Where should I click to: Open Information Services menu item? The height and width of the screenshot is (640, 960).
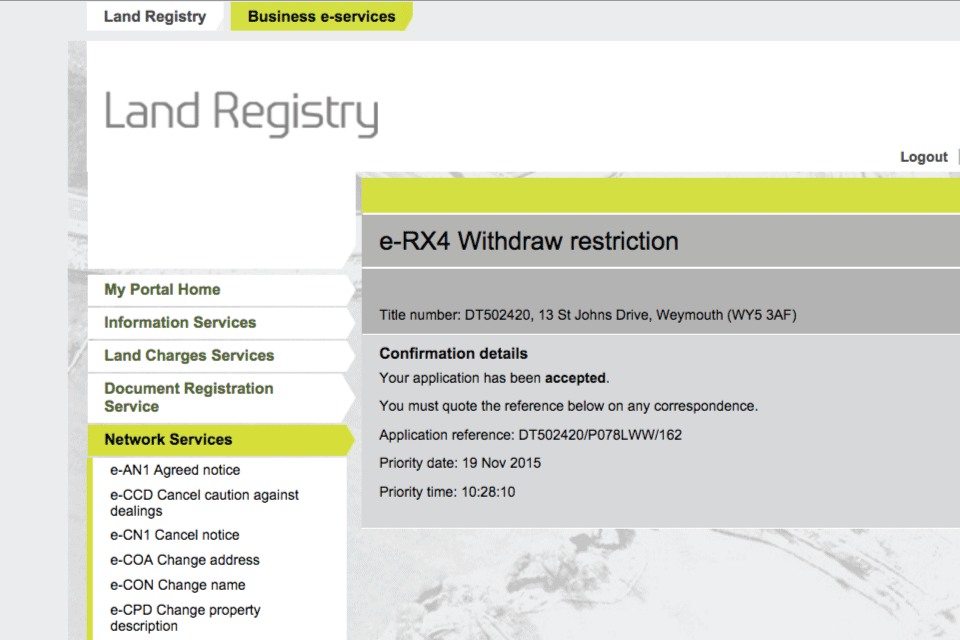point(180,323)
